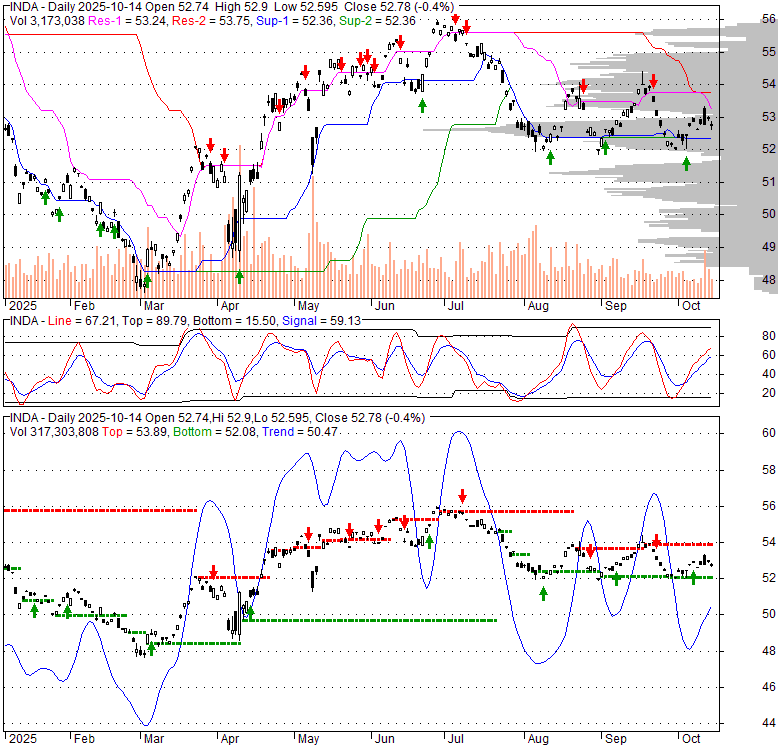Click the April green buy arrow on Res/Sup chart
The width and height of the screenshot is (780, 745).
(x=239, y=277)
